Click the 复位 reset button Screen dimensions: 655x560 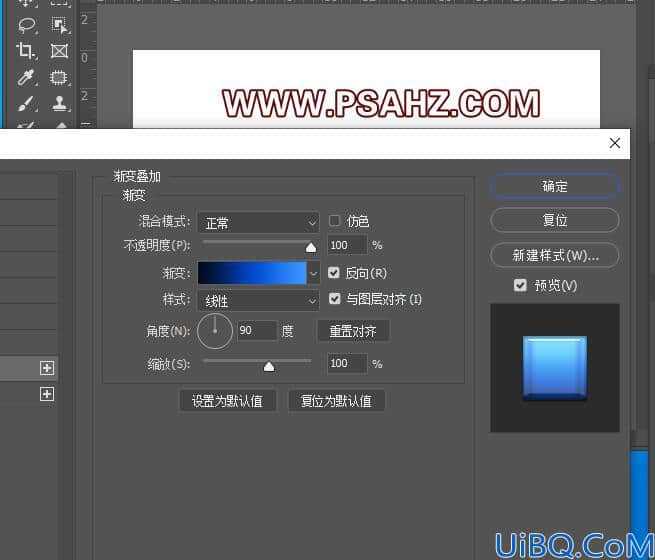point(555,220)
